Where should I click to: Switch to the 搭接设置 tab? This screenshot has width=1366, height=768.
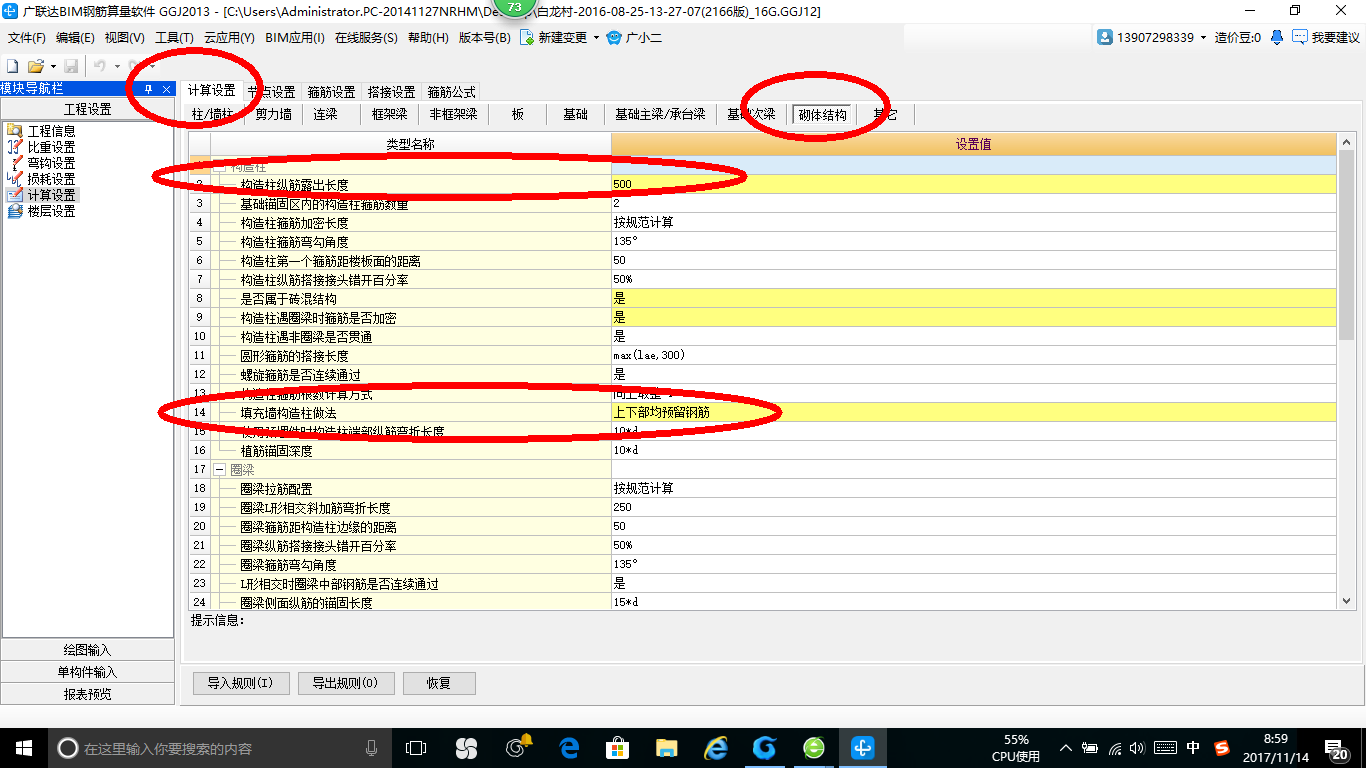(391, 92)
